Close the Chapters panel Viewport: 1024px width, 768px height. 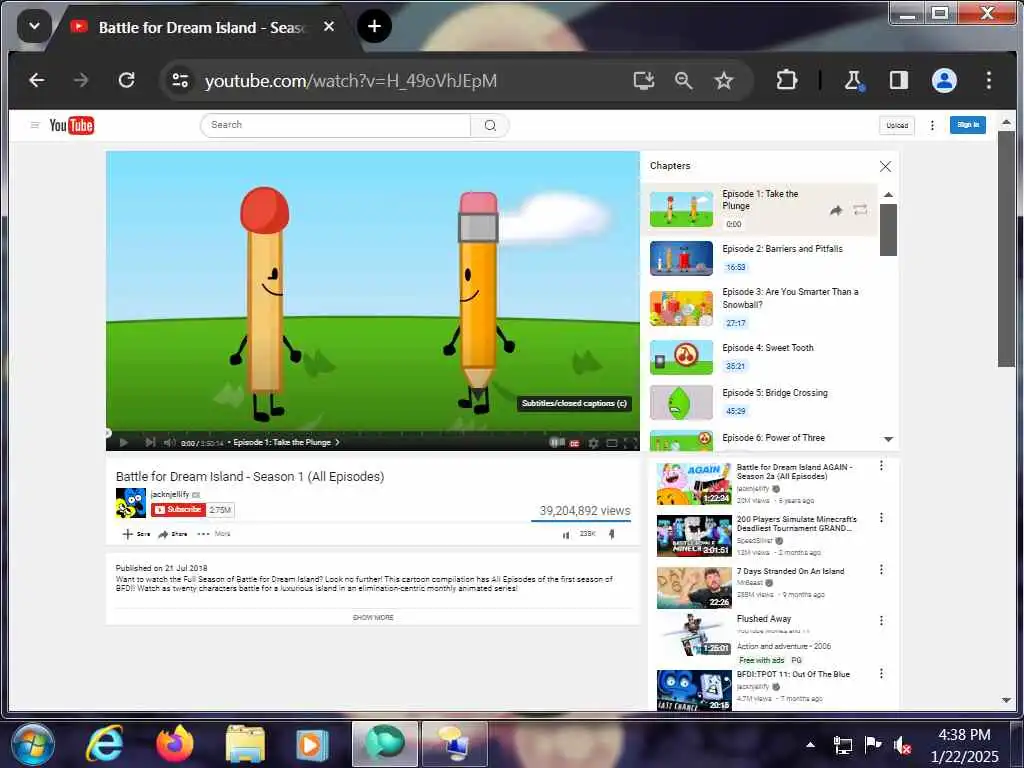point(885,167)
